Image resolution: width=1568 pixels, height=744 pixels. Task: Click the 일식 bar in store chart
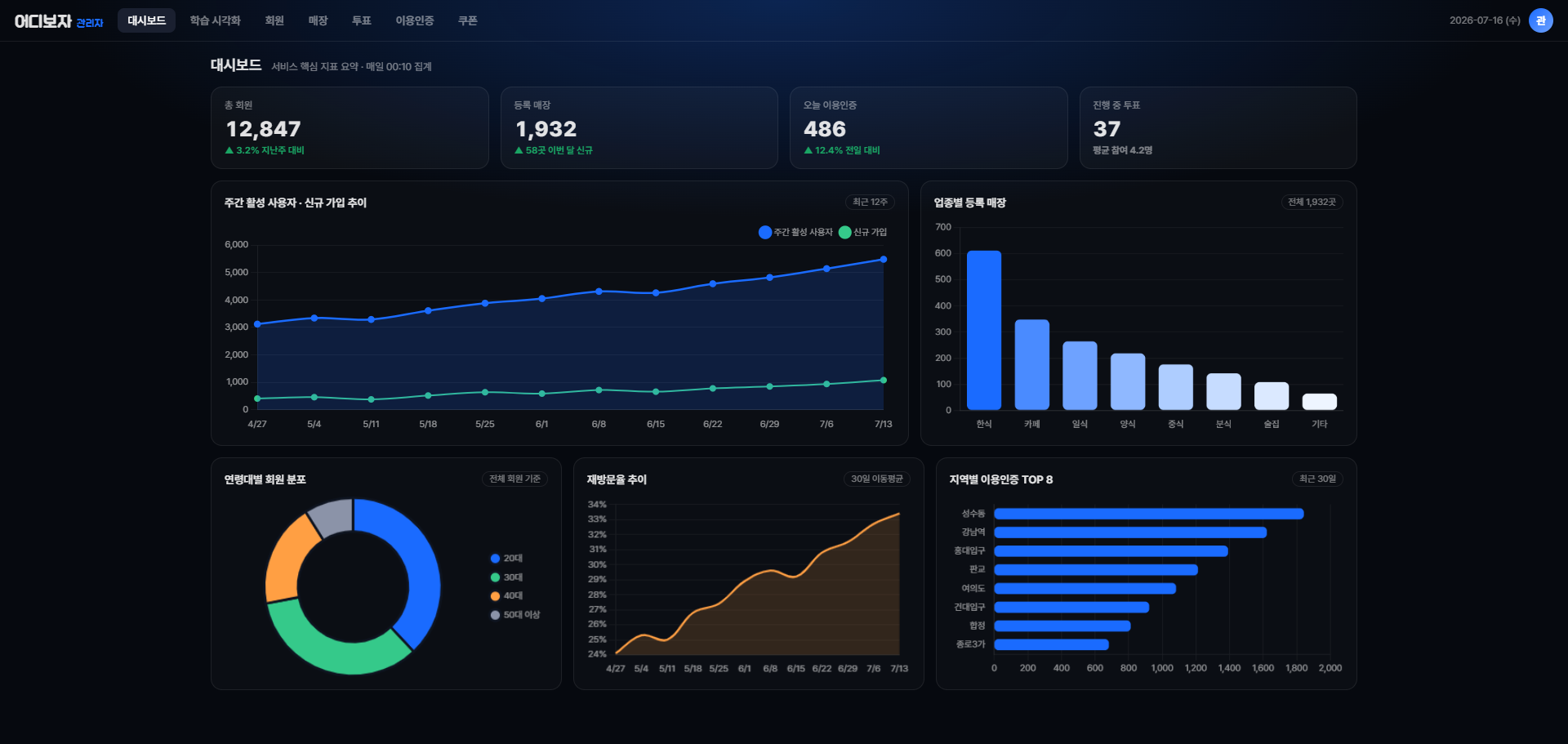[x=1080, y=376]
